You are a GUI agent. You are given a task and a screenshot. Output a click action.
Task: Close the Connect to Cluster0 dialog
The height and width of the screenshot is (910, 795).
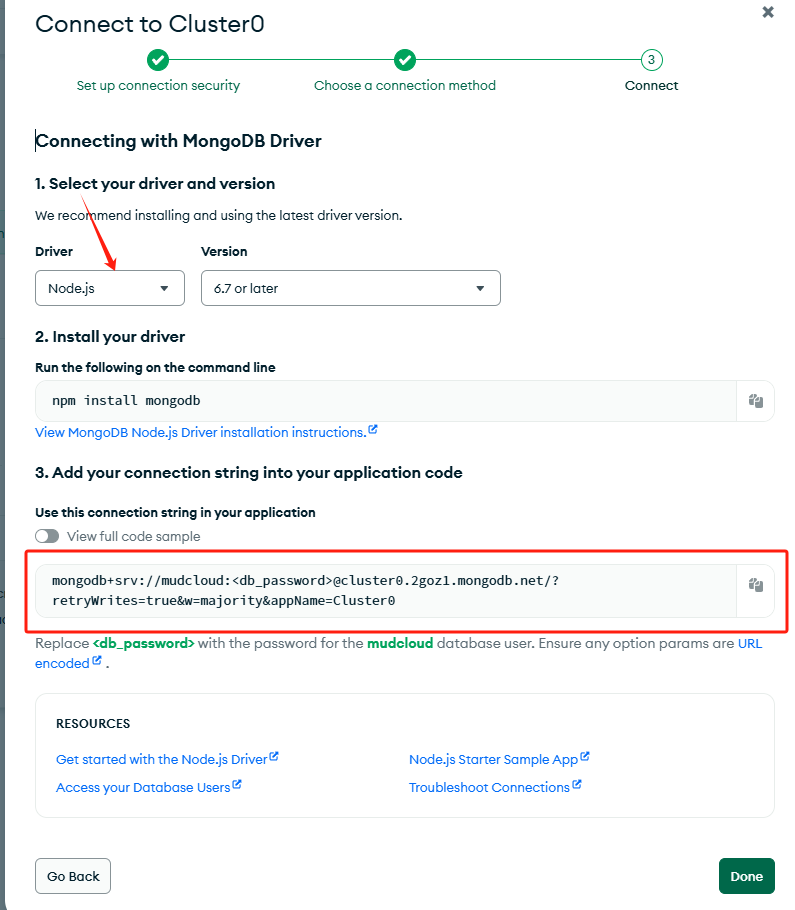(768, 12)
